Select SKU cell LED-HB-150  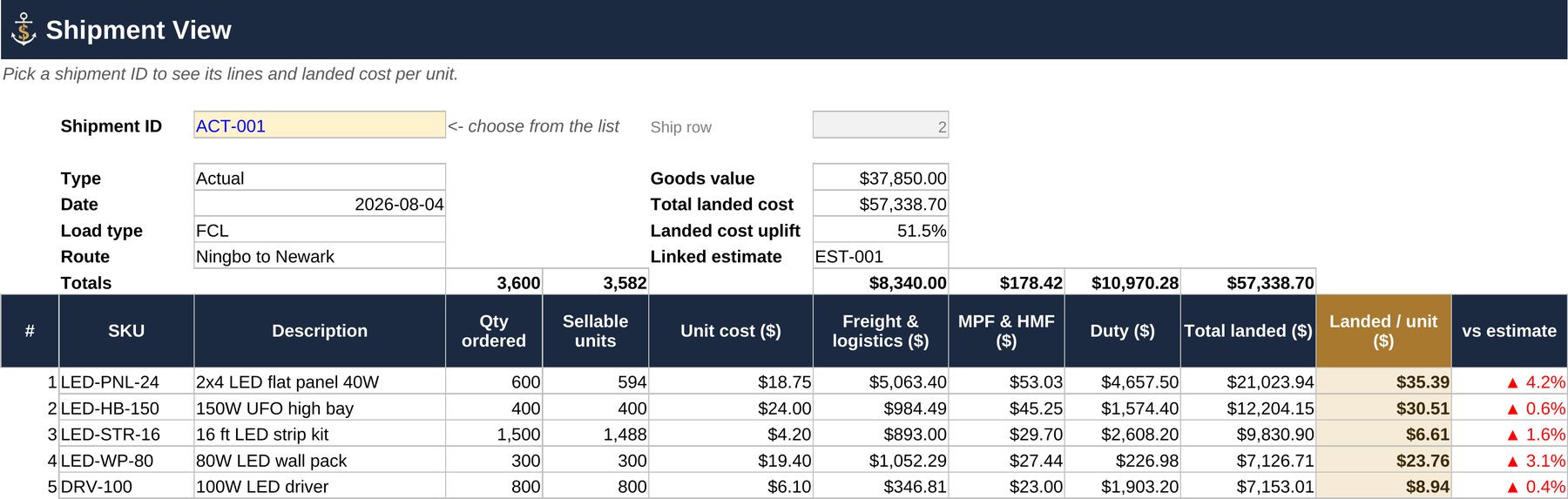coord(126,408)
